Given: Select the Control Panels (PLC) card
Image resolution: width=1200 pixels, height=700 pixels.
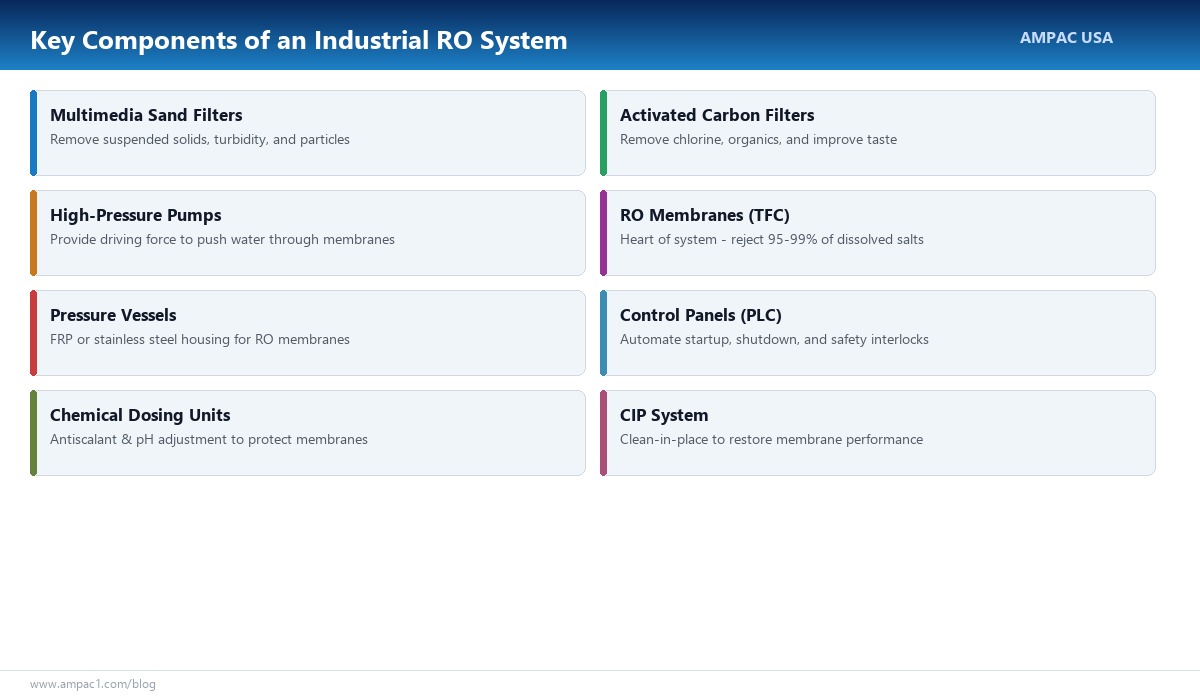Looking at the screenshot, I should click(877, 332).
